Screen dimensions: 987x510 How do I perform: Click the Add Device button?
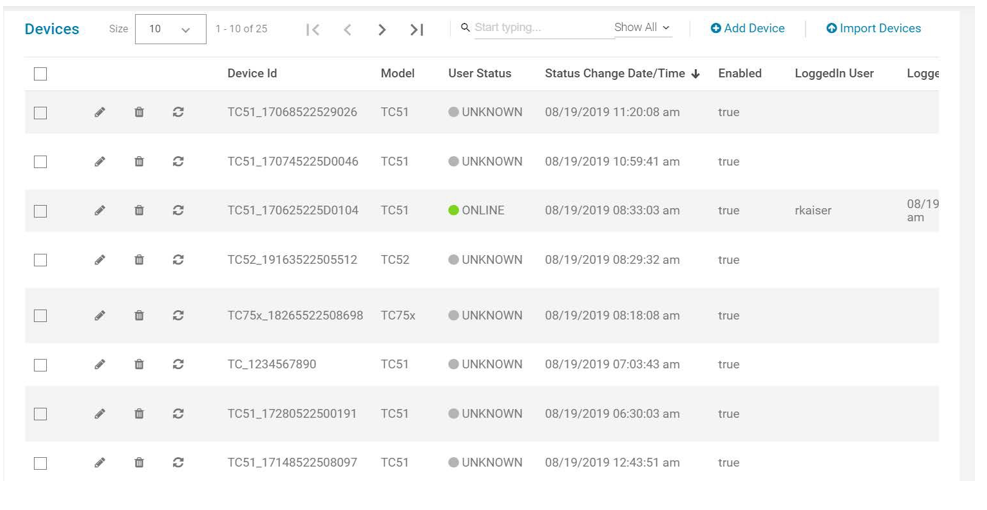[747, 29]
